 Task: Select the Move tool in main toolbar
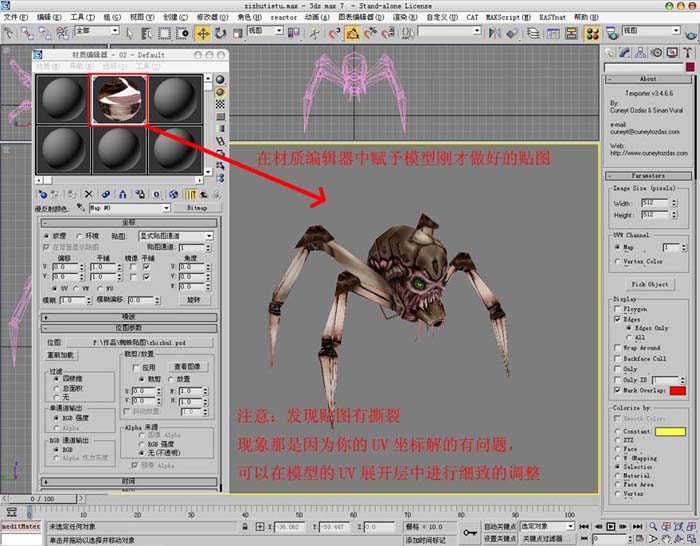coord(203,33)
